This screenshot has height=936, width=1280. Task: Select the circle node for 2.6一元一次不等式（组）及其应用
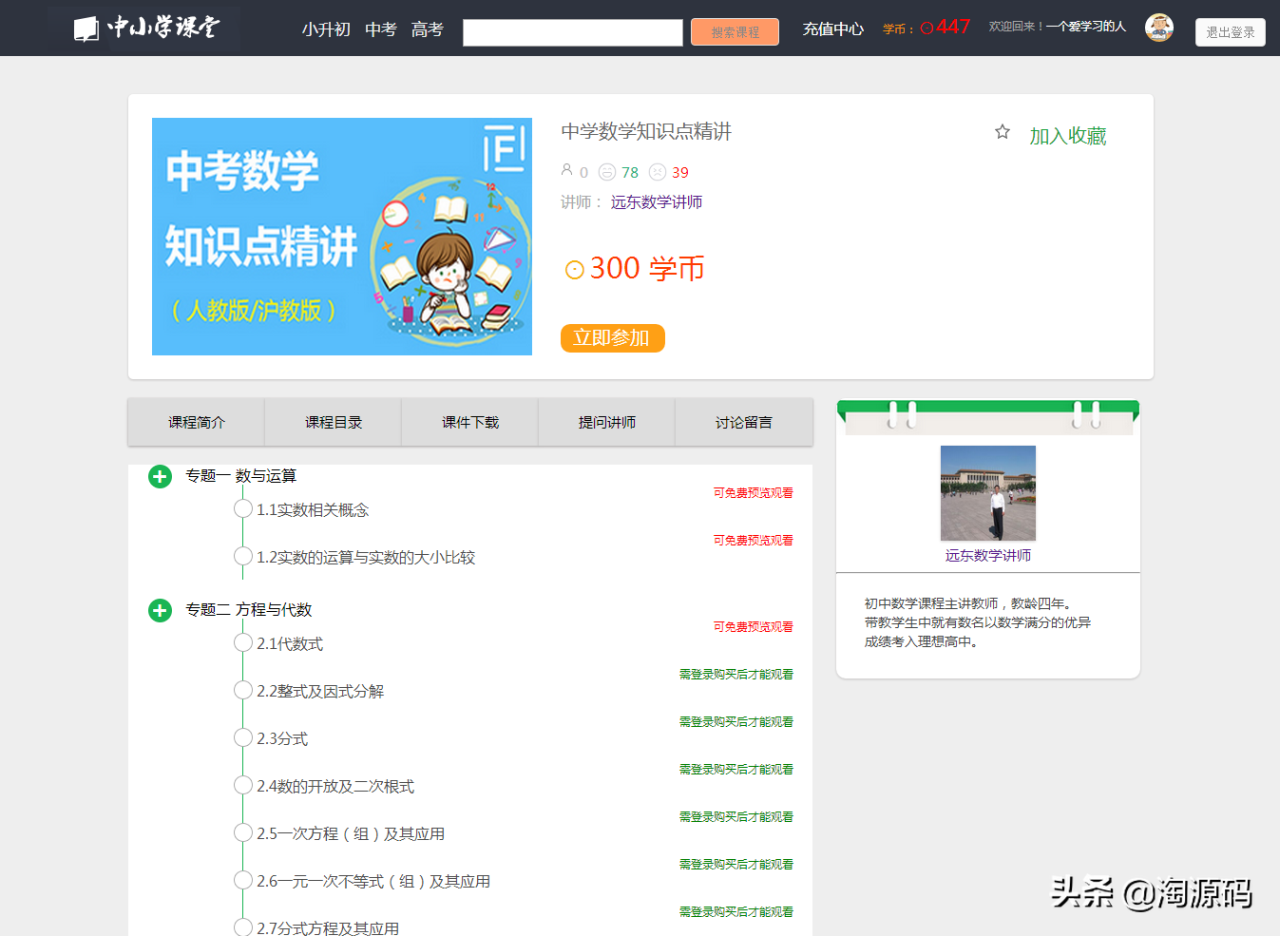pos(243,880)
